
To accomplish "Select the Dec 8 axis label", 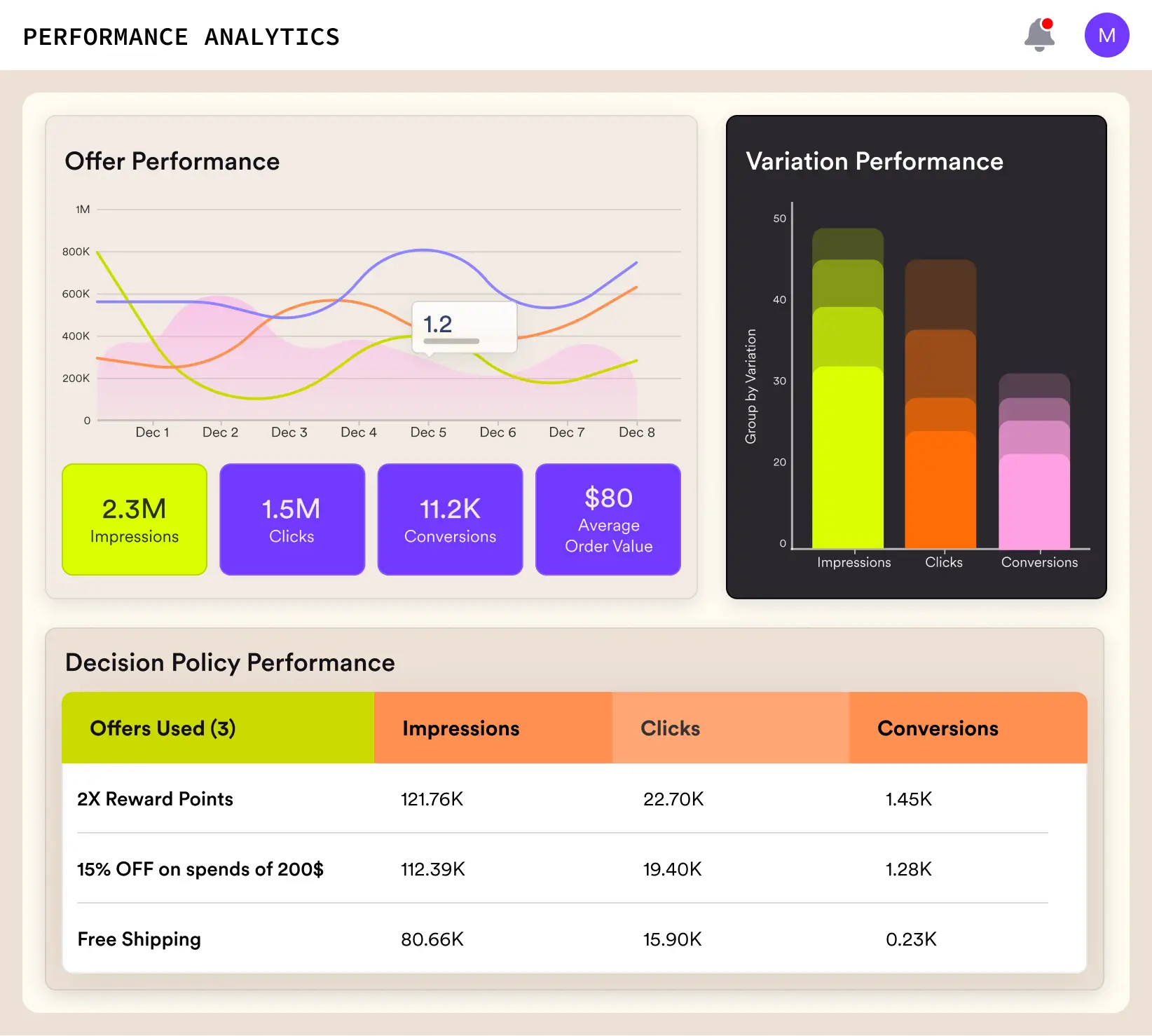I will 636,432.
